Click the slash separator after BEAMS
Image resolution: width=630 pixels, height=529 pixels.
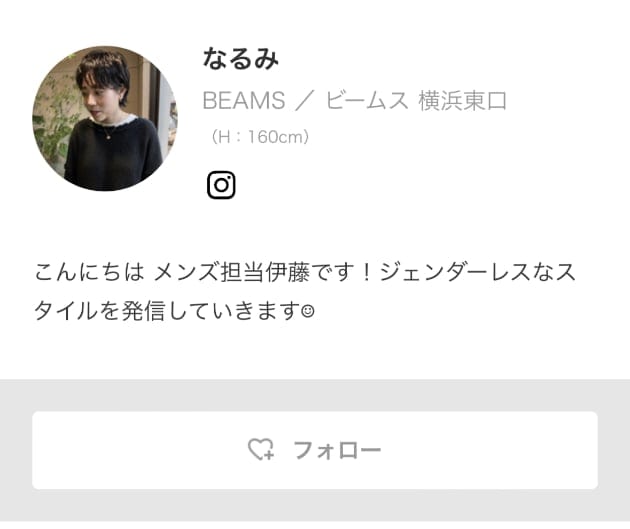pos(304,100)
